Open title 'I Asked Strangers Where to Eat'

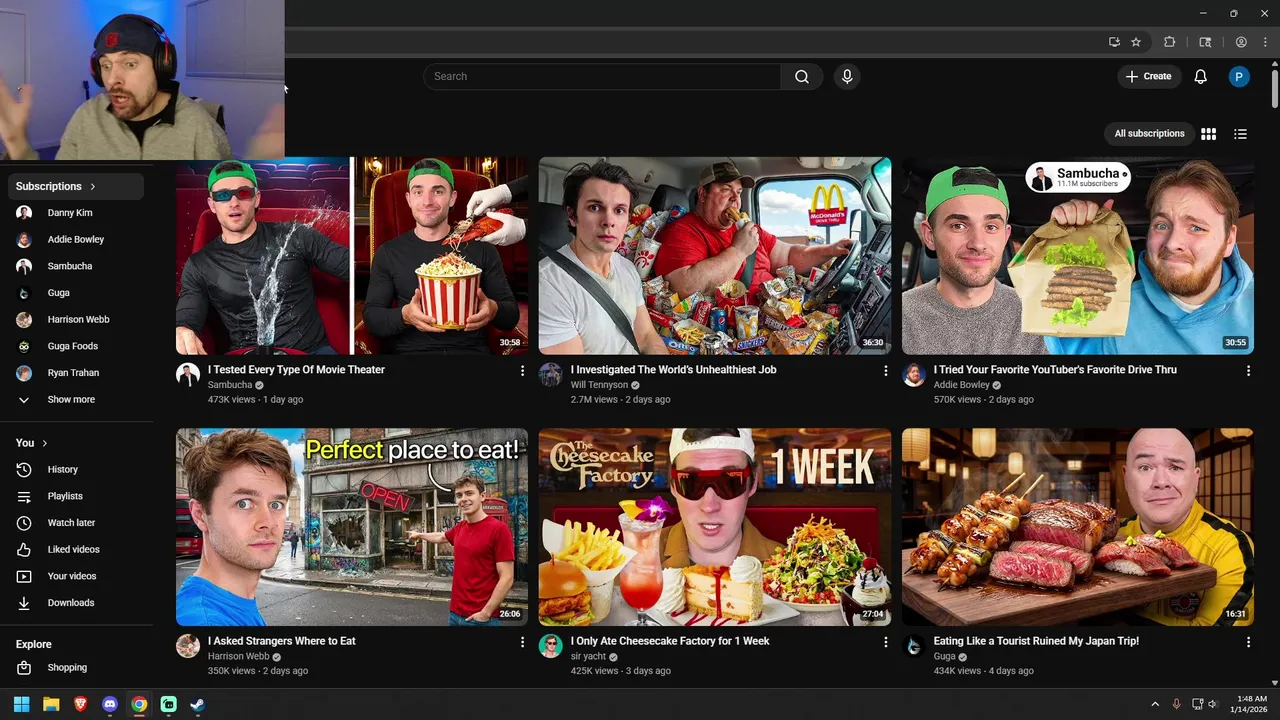282,641
